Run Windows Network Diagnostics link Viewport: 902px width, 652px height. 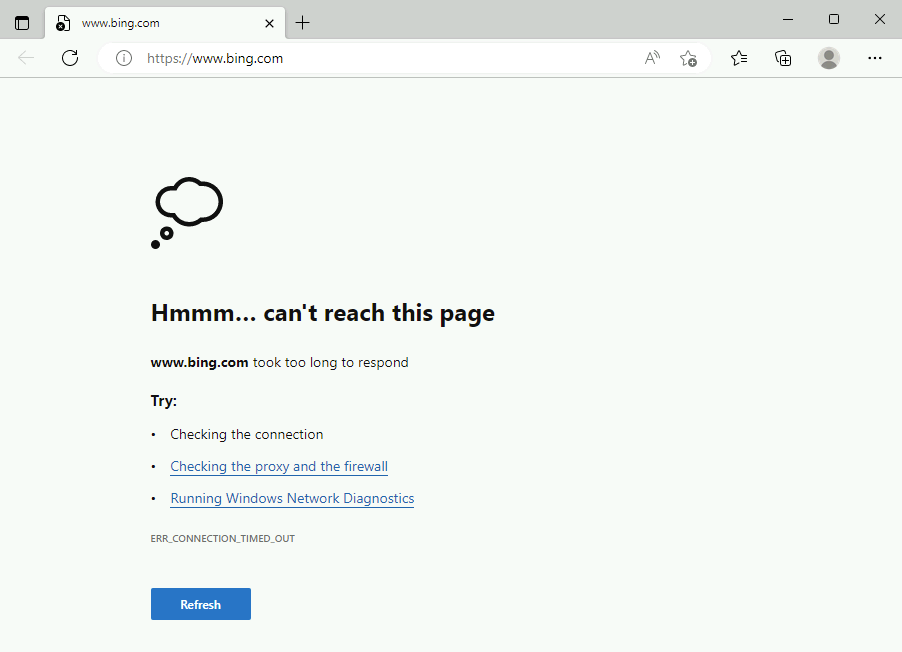(x=292, y=498)
